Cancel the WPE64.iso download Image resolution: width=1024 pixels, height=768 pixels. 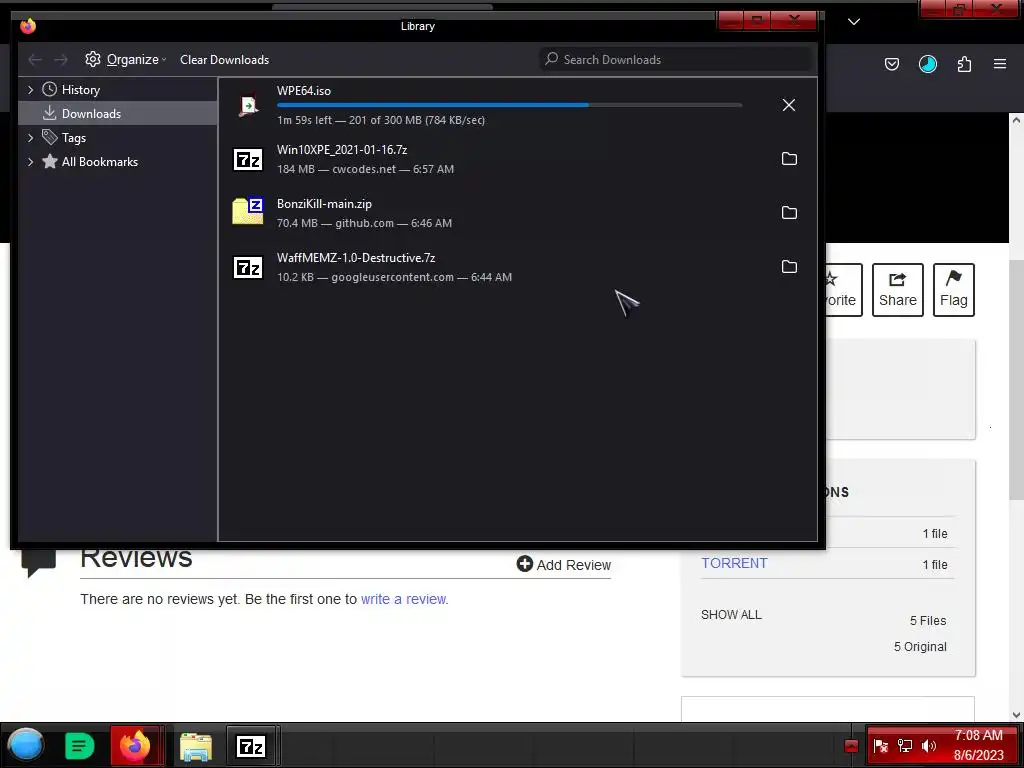coord(789,105)
